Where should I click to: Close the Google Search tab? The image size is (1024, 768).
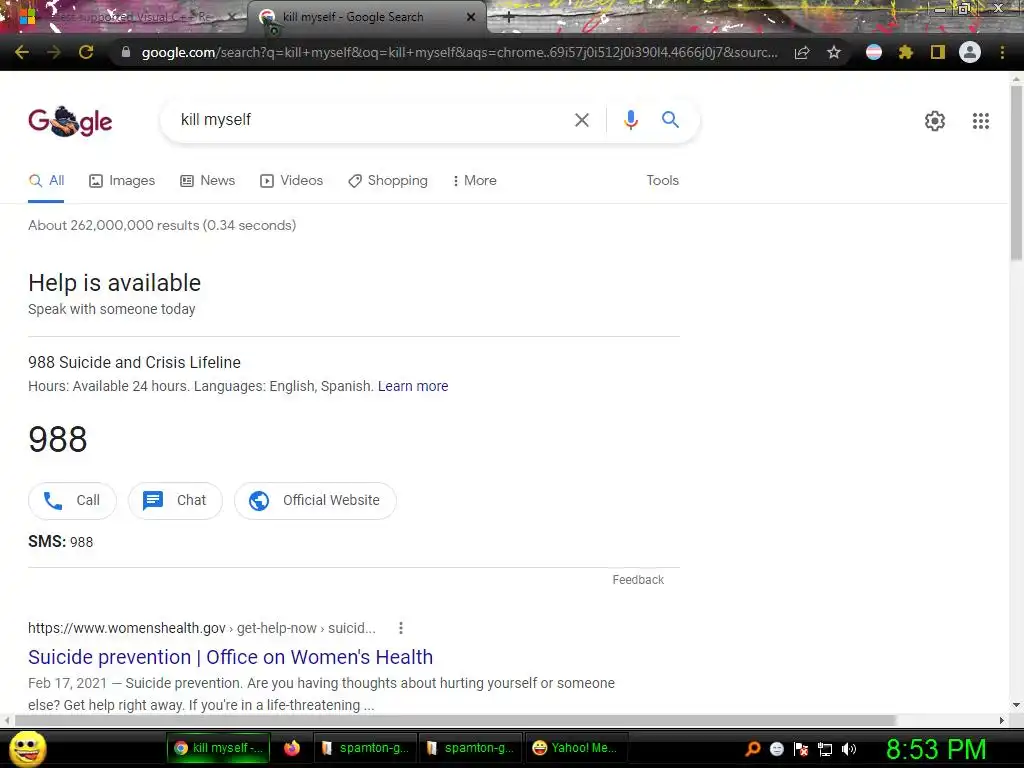tap(471, 18)
